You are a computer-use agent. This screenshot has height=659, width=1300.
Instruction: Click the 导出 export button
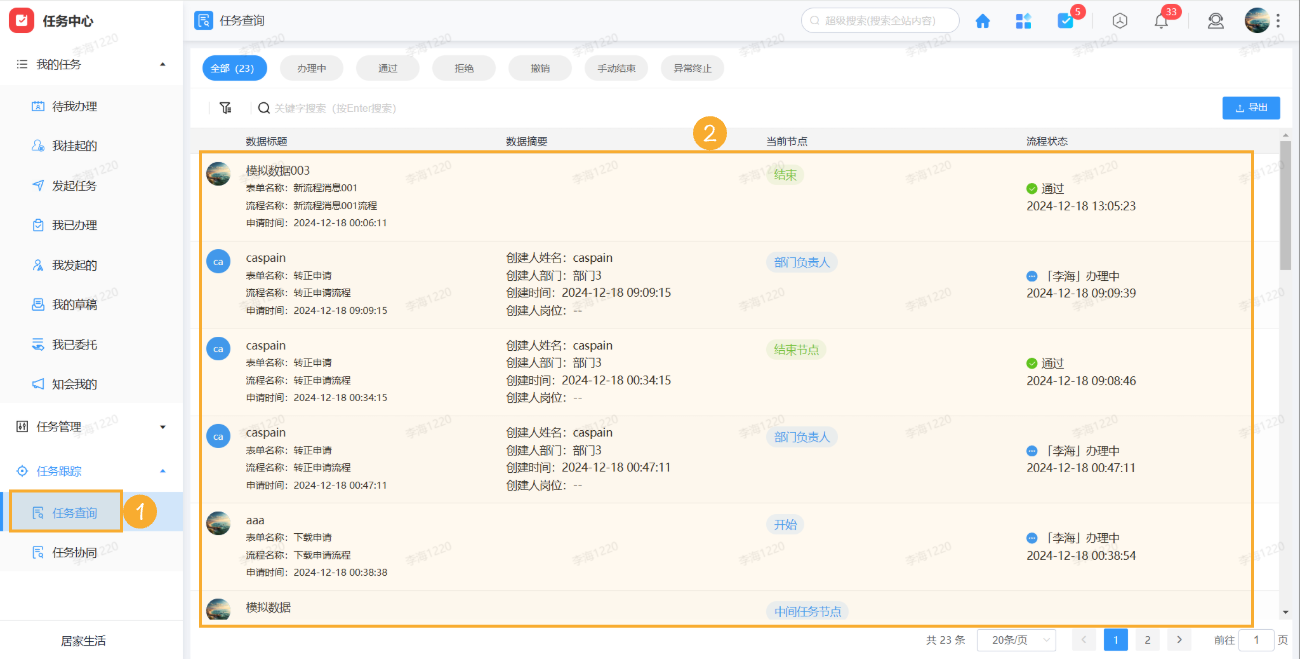tap(1251, 107)
